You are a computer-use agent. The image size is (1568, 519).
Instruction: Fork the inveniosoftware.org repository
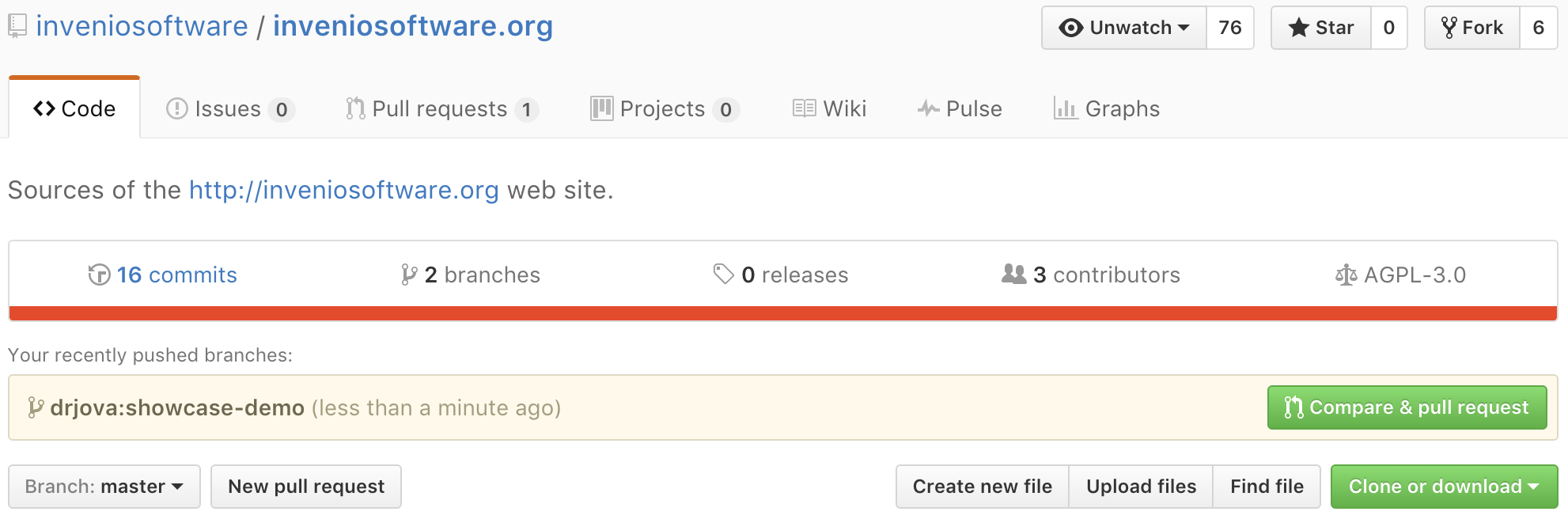tap(1472, 28)
